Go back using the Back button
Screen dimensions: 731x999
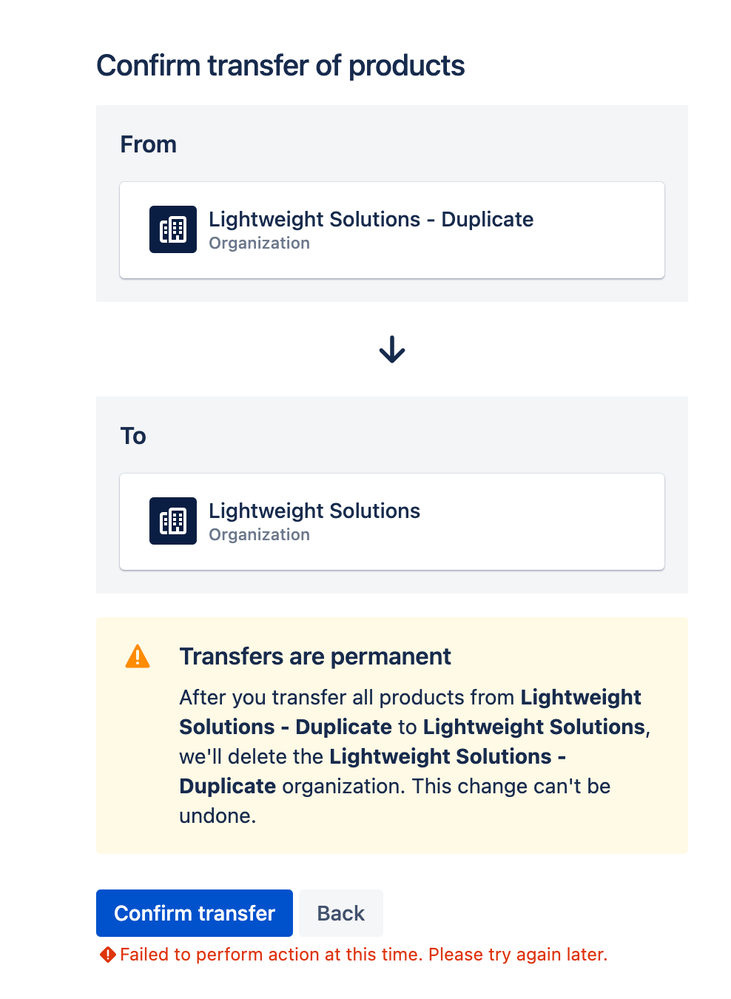[341, 913]
